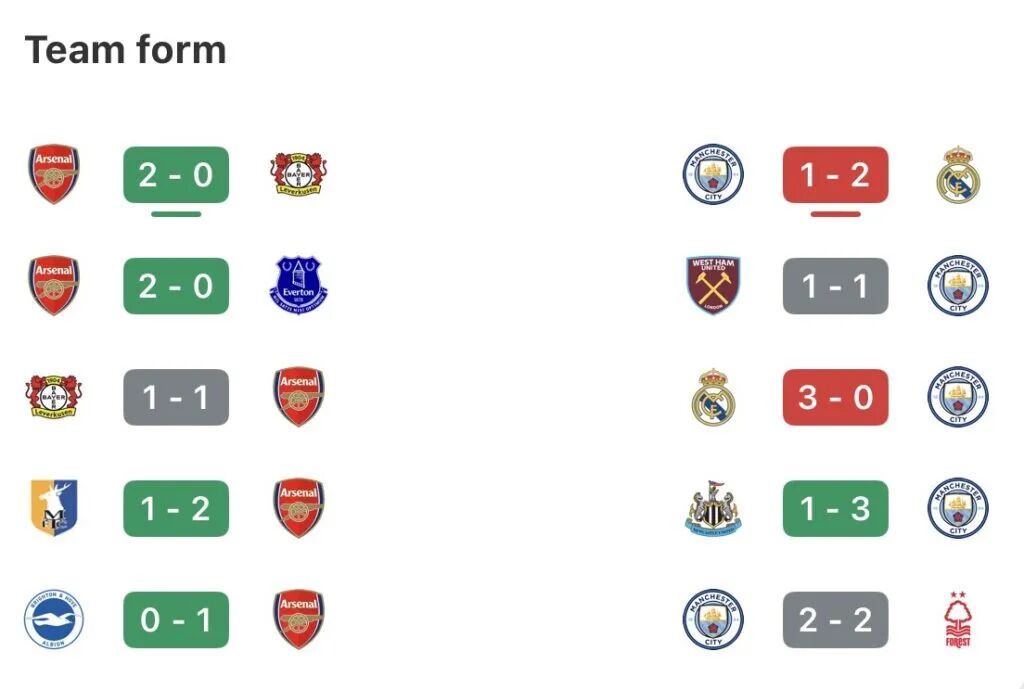Select the green 0 - 1 Brighton result
The height and width of the screenshot is (689, 1024).
[176, 620]
